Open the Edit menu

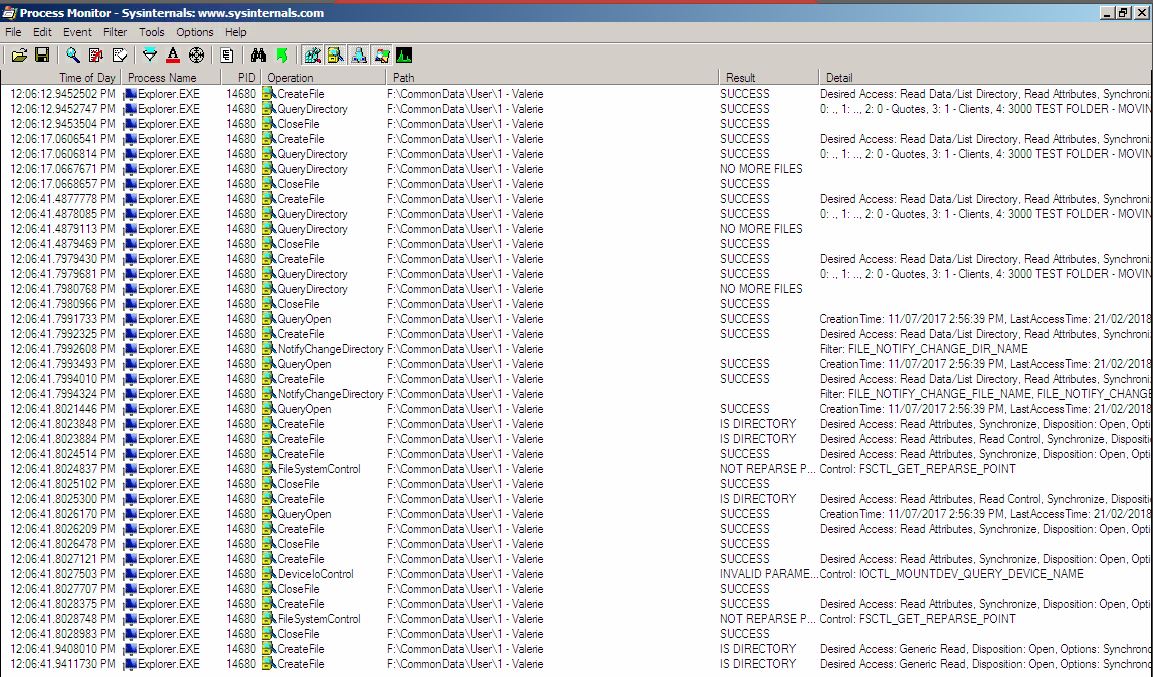pos(42,32)
